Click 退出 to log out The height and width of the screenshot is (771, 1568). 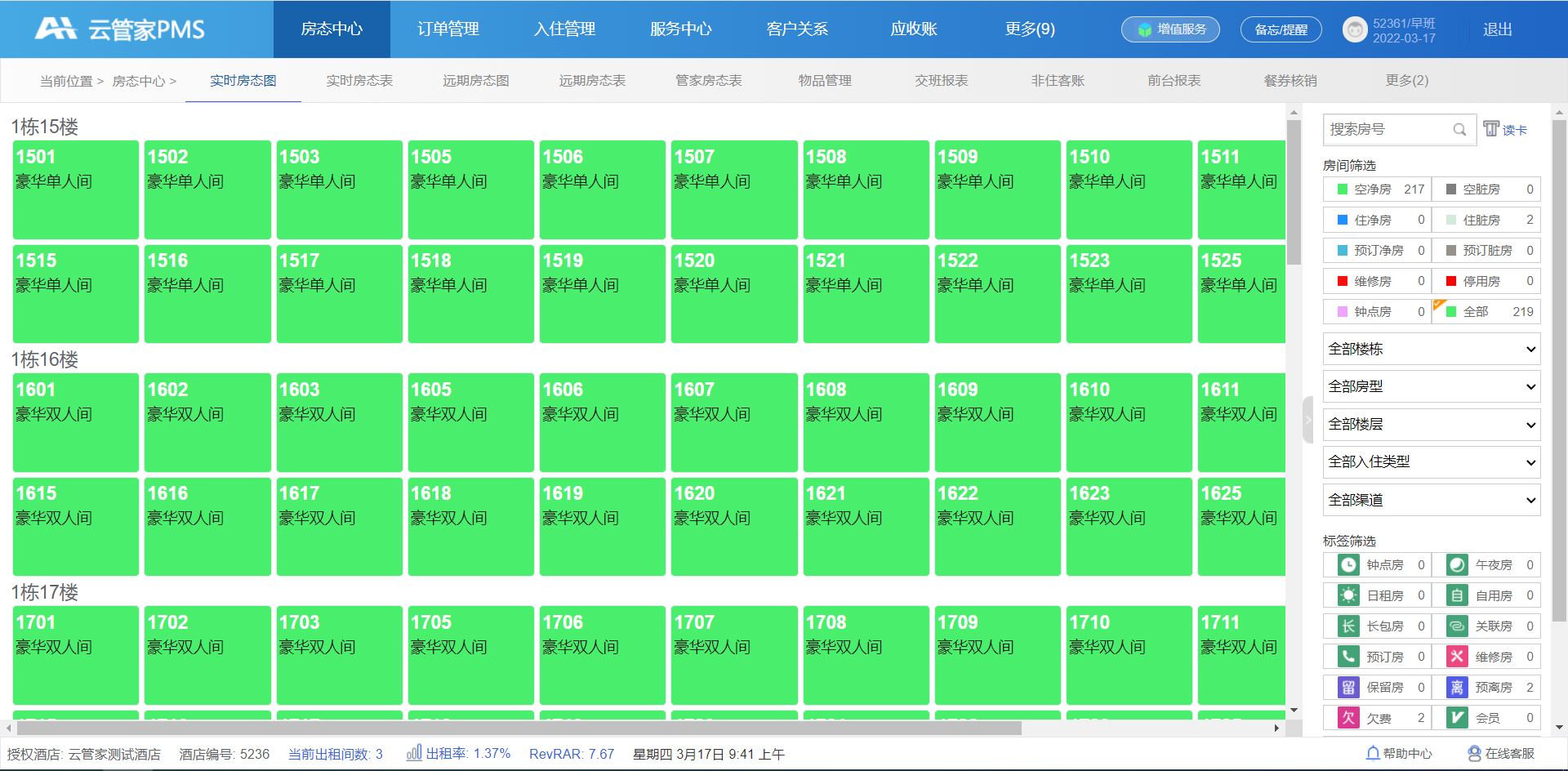click(x=1497, y=30)
